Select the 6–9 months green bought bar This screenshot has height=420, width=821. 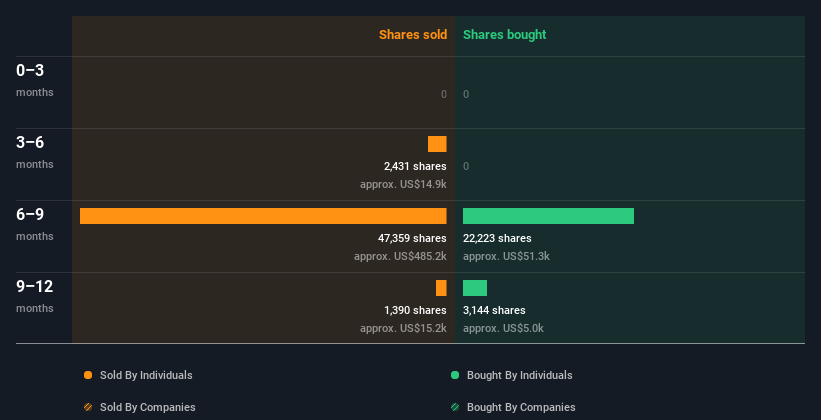tap(548, 216)
